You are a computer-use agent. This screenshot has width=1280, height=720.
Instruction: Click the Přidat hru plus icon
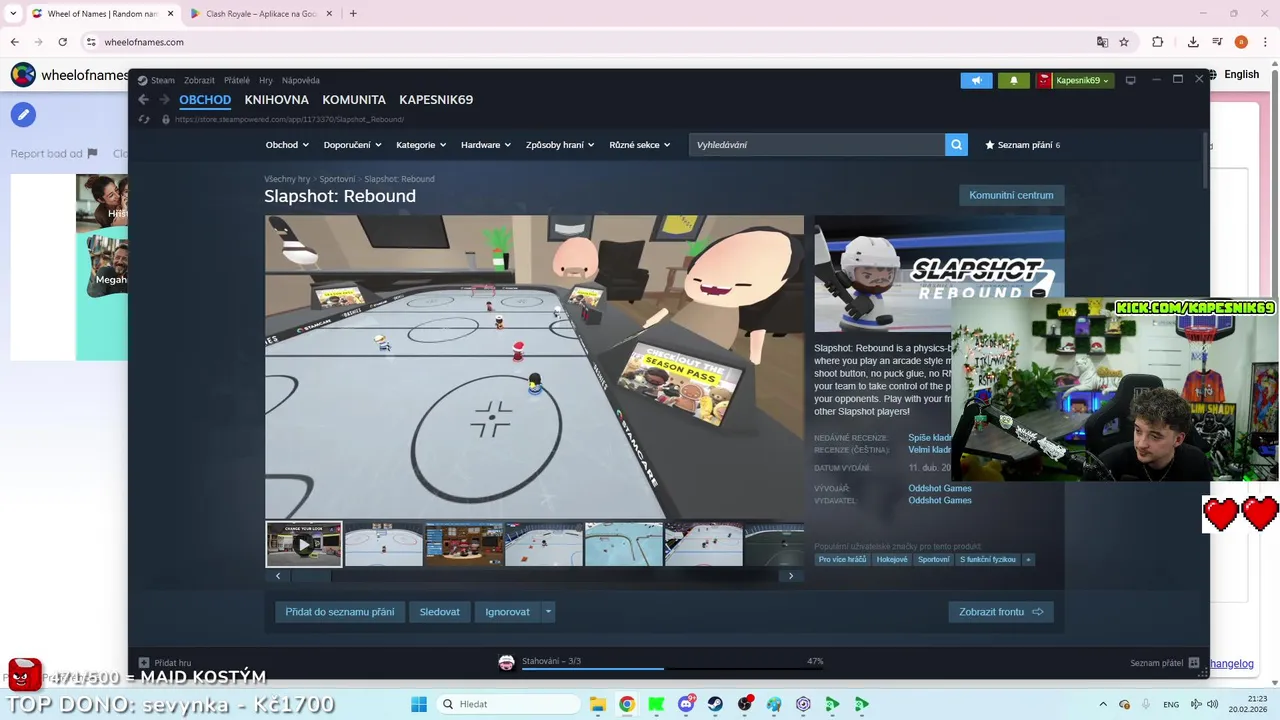(x=144, y=662)
